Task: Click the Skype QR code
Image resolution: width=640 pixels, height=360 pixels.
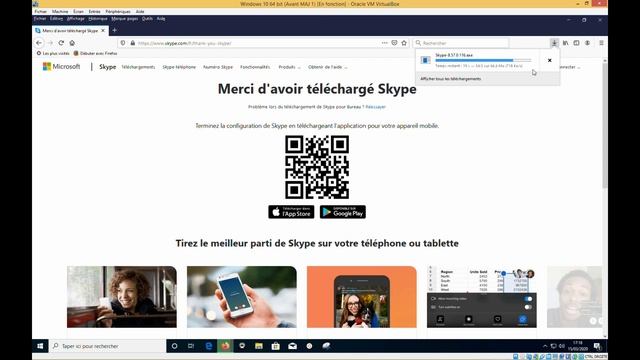Action: (x=317, y=167)
